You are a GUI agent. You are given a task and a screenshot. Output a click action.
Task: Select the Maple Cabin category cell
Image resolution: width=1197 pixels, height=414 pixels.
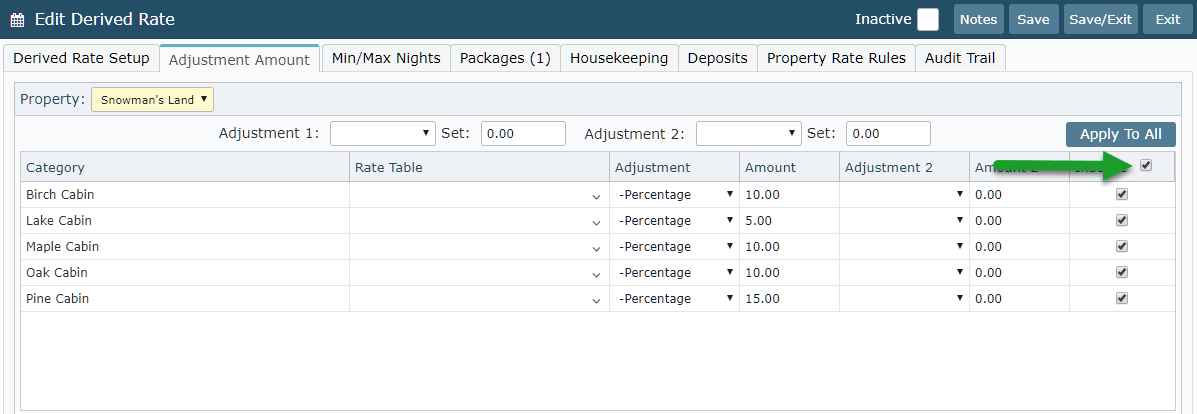pyautogui.click(x=185, y=247)
